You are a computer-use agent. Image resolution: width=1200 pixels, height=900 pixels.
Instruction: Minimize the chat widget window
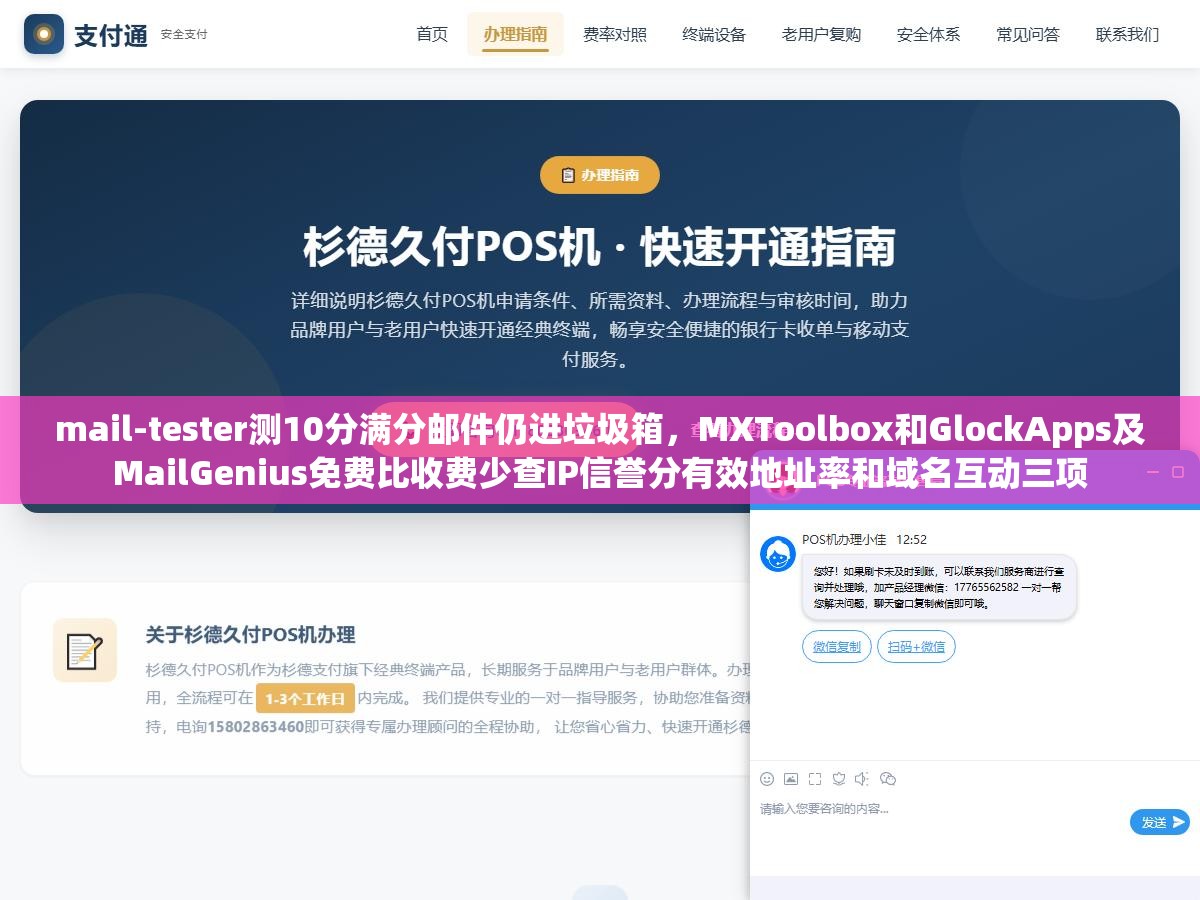(1151, 472)
